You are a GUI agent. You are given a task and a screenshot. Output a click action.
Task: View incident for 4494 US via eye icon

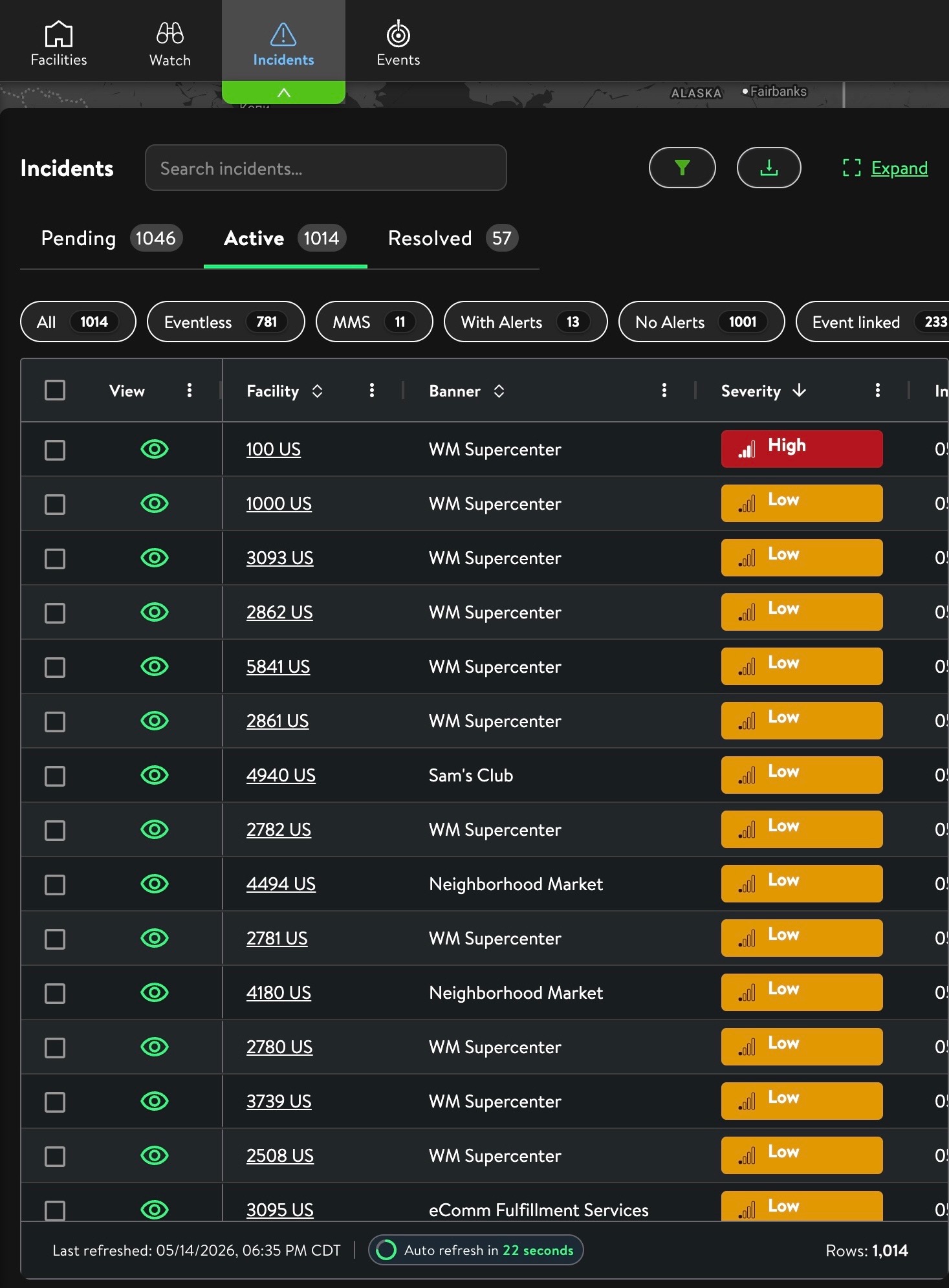[155, 884]
